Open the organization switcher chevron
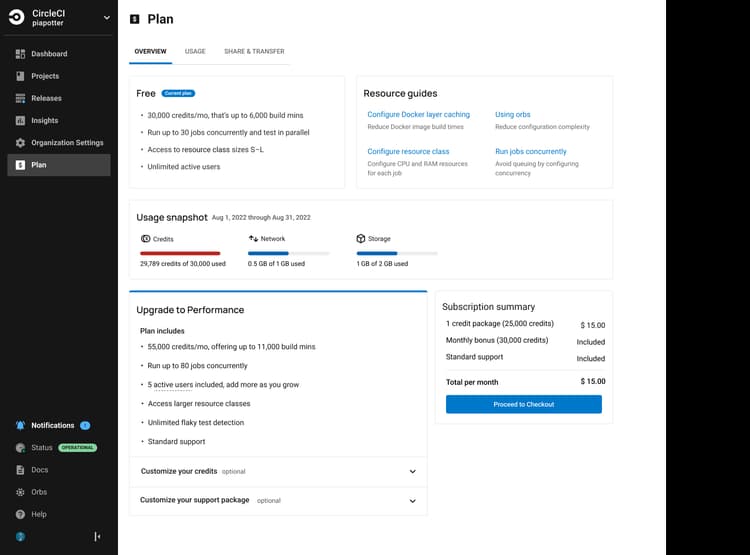 pyautogui.click(x=107, y=18)
